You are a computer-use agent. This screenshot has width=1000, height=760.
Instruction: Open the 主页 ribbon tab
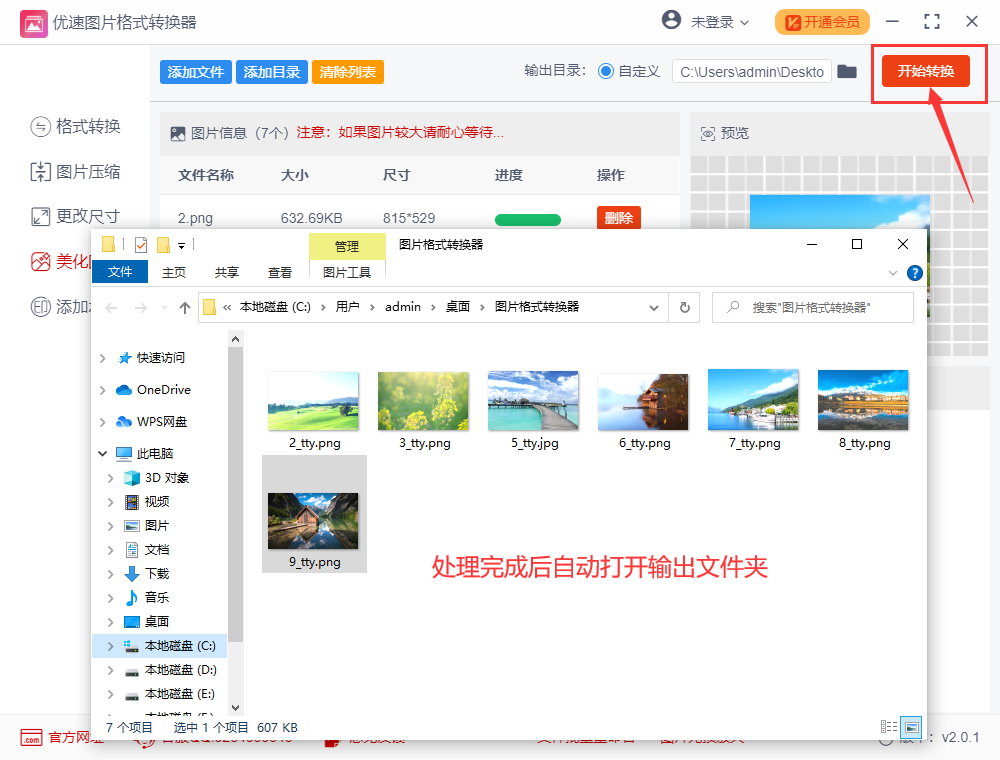point(173,272)
